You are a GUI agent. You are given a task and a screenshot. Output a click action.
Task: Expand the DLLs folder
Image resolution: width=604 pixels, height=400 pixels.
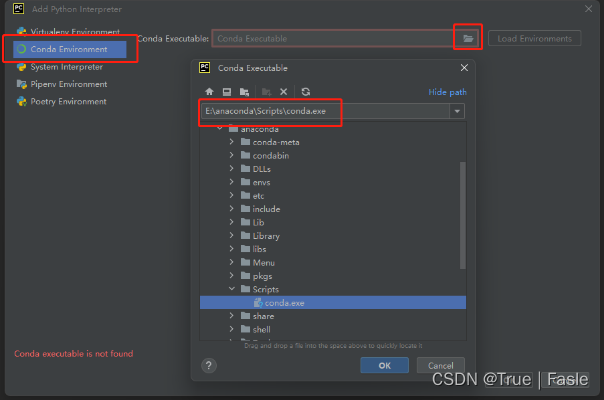pyautogui.click(x=231, y=169)
